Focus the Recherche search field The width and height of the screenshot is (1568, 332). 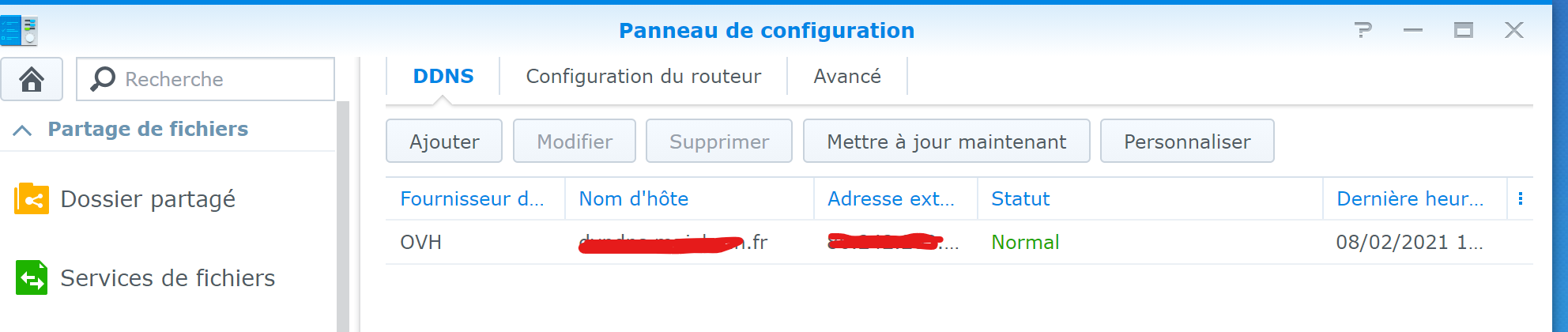pyautogui.click(x=205, y=79)
